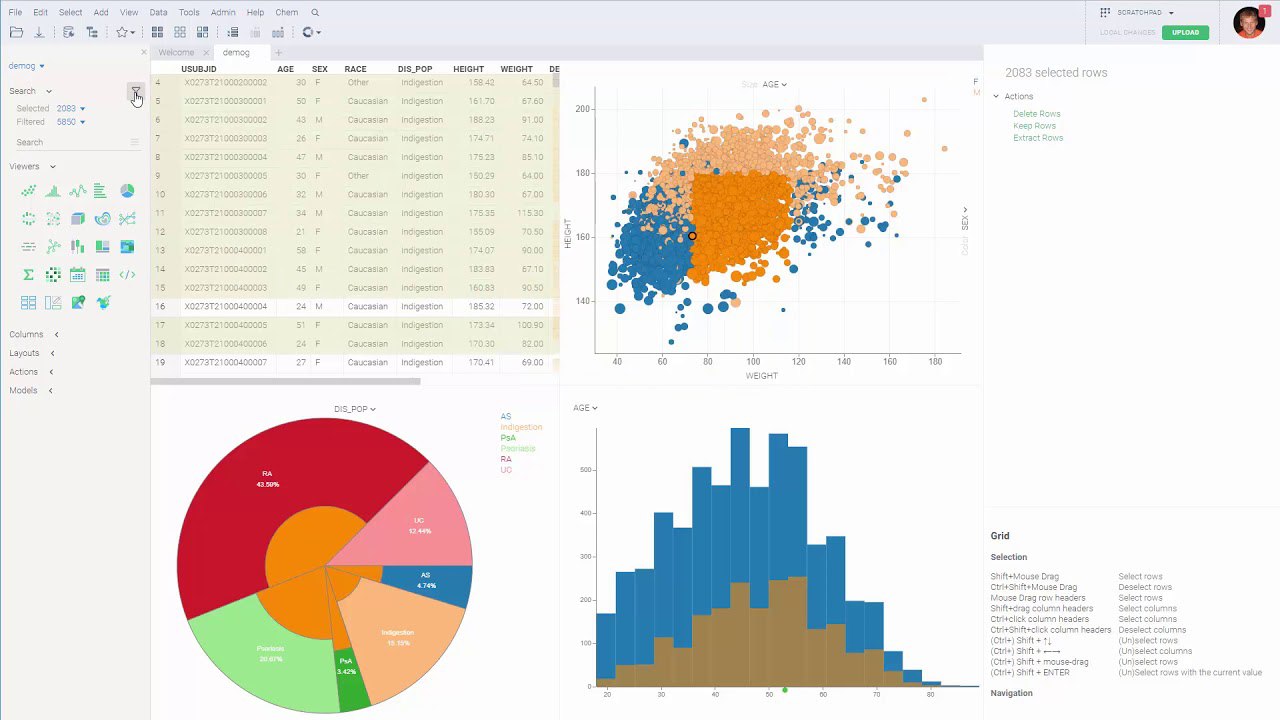Click the grid horizontal scrollbar
Image resolution: width=1280 pixels, height=720 pixels.
pos(286,381)
